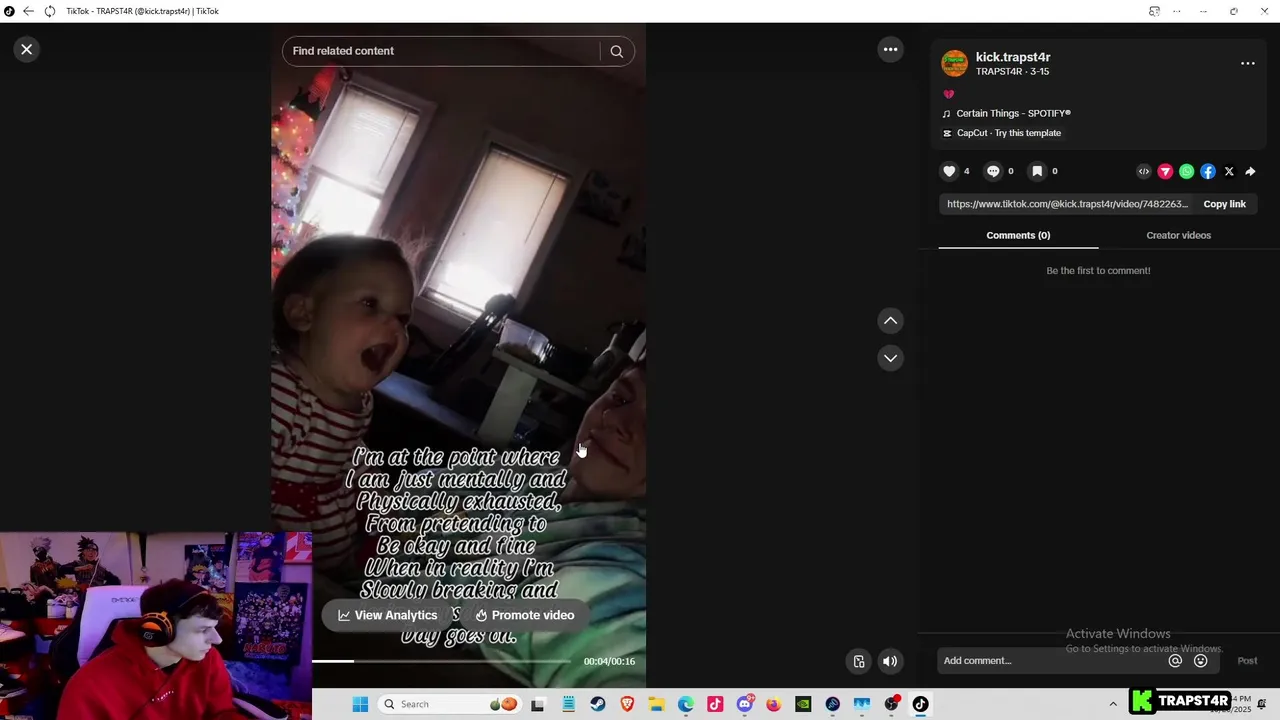Post the comment
This screenshot has height=720, width=1280.
point(1247,660)
